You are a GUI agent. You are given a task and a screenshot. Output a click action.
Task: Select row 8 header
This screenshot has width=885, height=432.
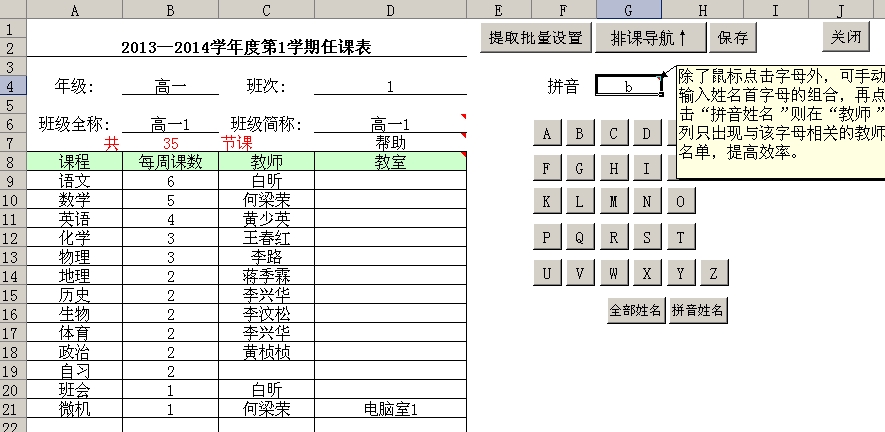pyautogui.click(x=12, y=162)
